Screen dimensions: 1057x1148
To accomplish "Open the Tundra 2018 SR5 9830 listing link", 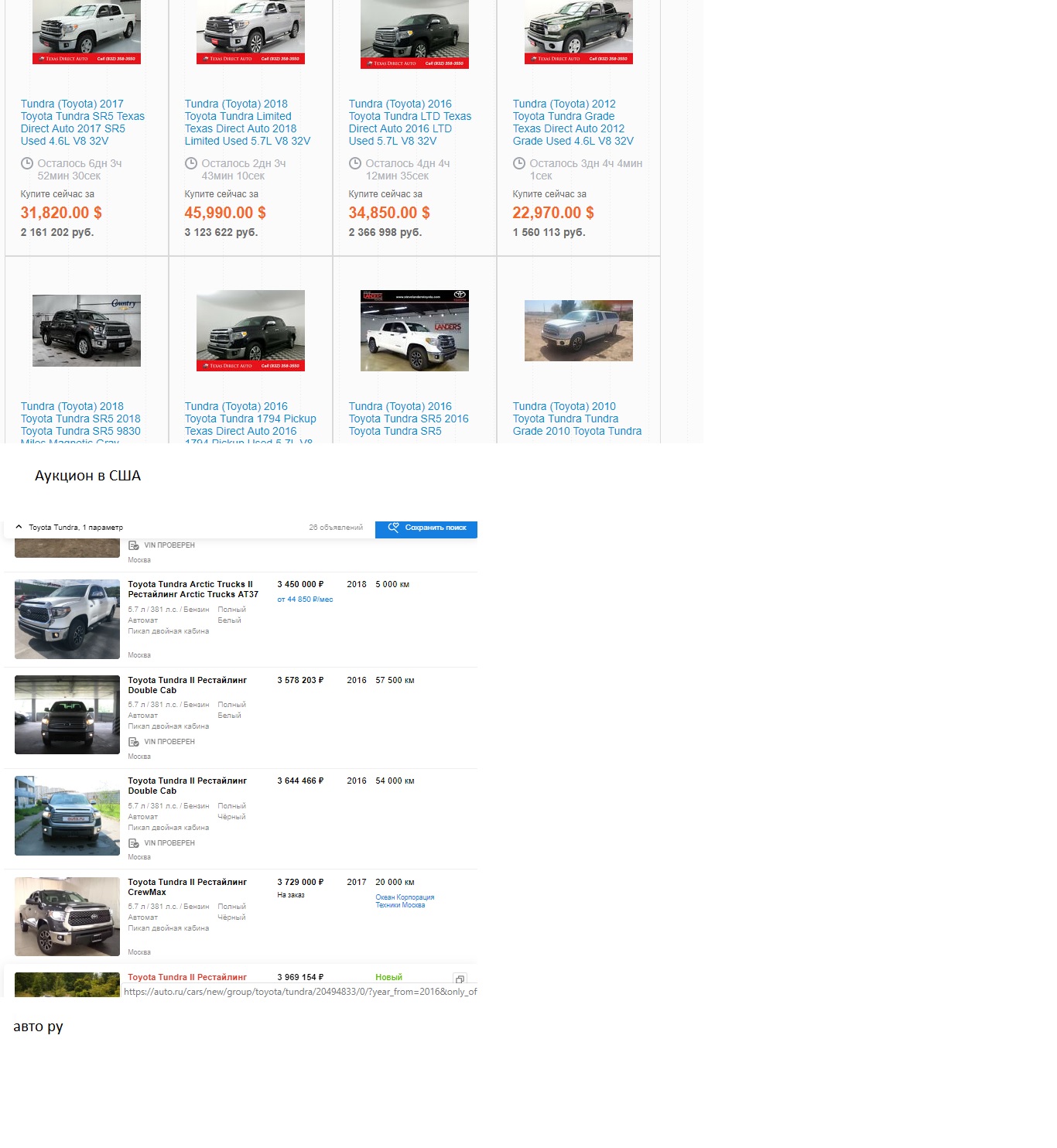I will pos(80,422).
